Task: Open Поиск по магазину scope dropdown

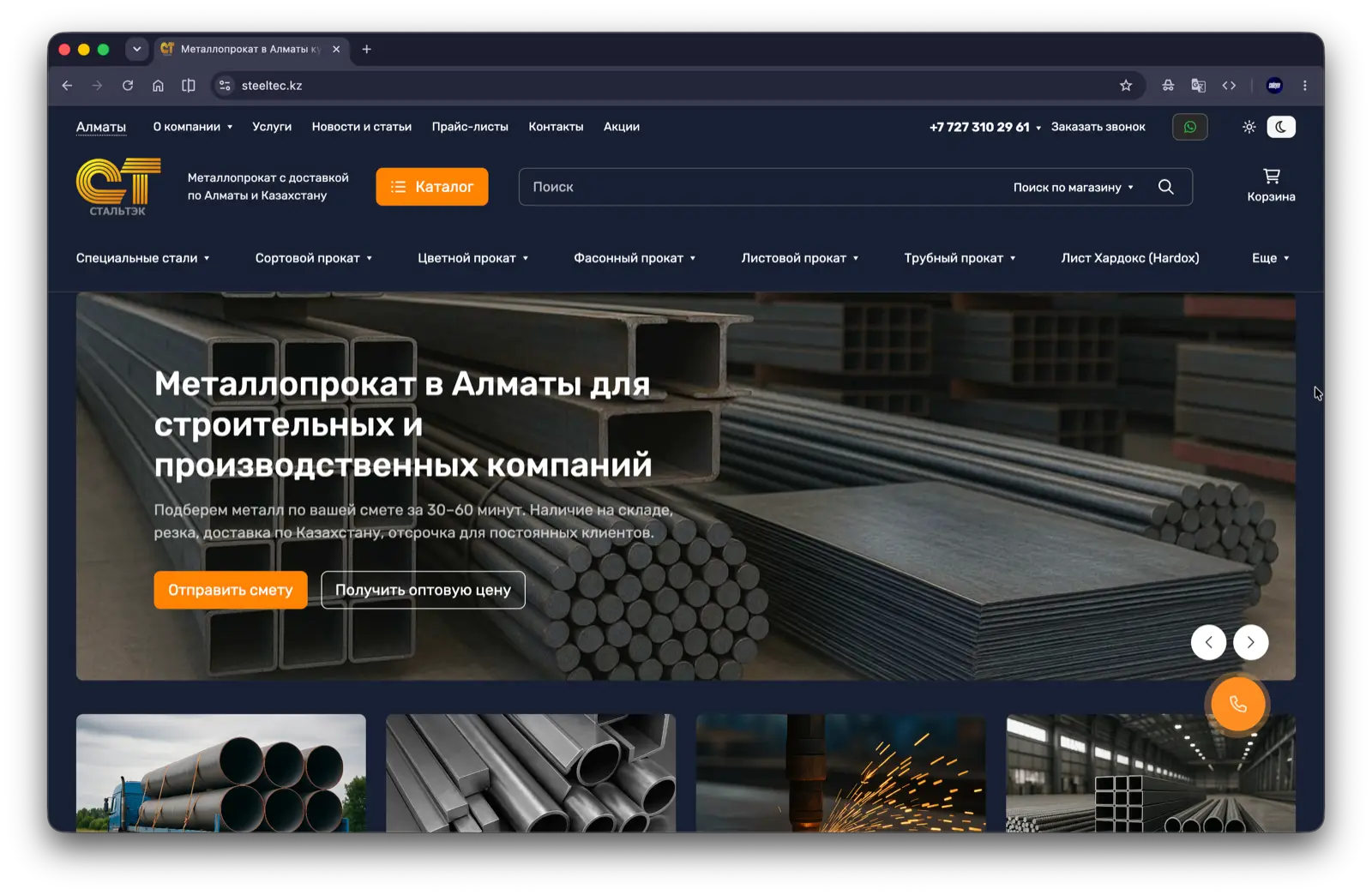Action: click(1074, 187)
